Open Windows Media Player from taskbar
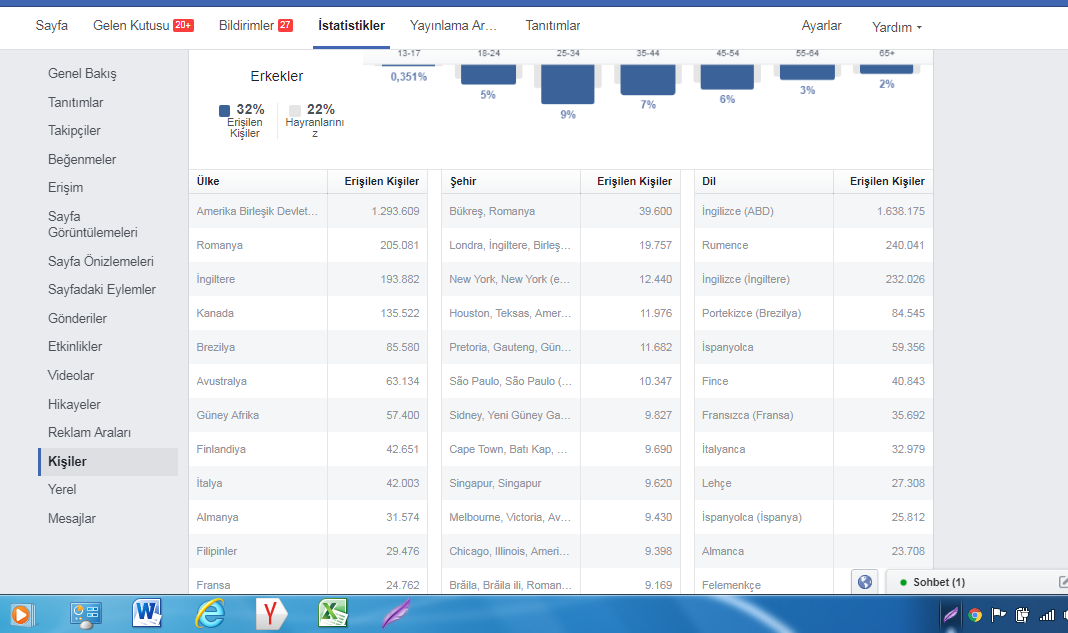Screen dimensions: 1068x633 pyautogui.click(x=20, y=614)
